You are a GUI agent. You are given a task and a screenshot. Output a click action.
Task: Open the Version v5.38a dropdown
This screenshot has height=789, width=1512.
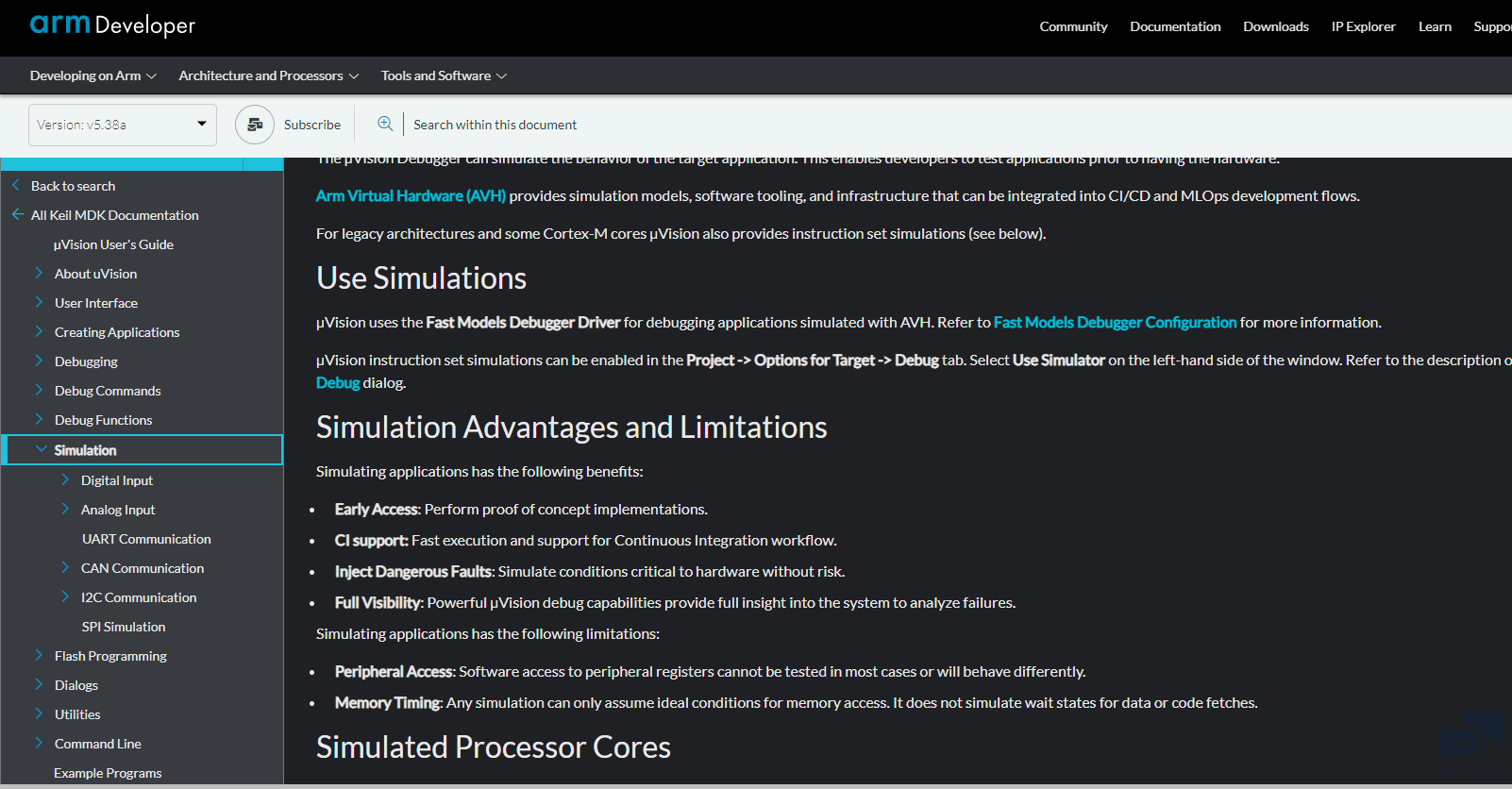[123, 125]
